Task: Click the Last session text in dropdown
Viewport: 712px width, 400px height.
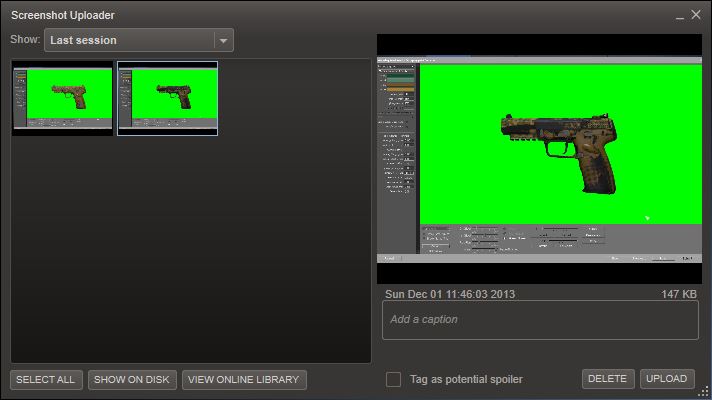Action: click(83, 40)
